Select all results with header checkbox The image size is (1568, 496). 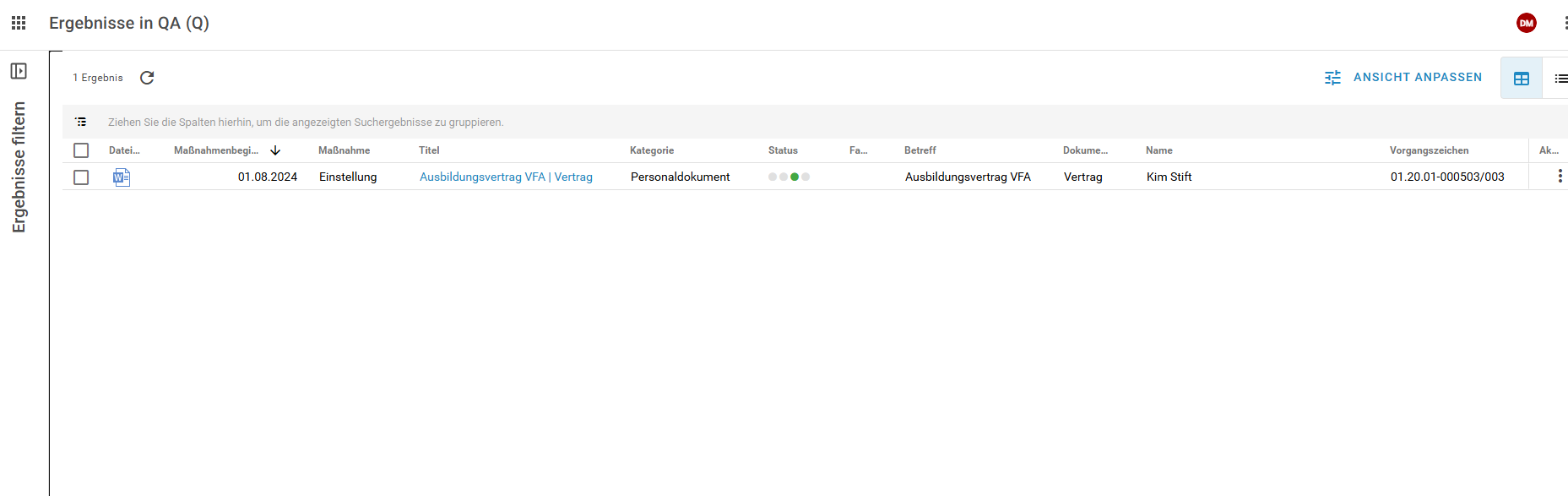[x=81, y=150]
